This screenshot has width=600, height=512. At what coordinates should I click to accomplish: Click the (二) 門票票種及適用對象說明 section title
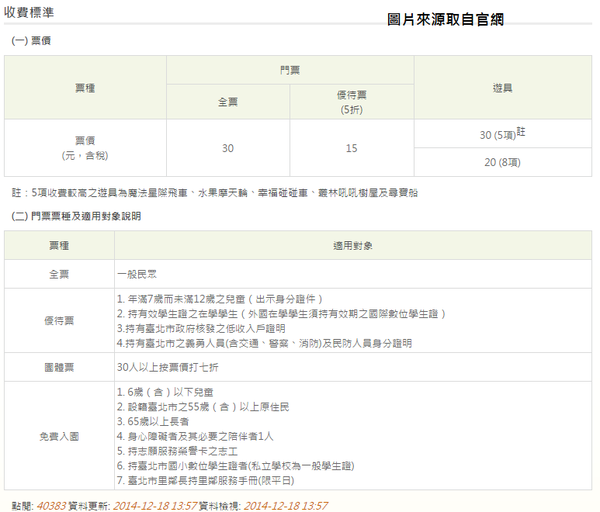pyautogui.click(x=76, y=215)
